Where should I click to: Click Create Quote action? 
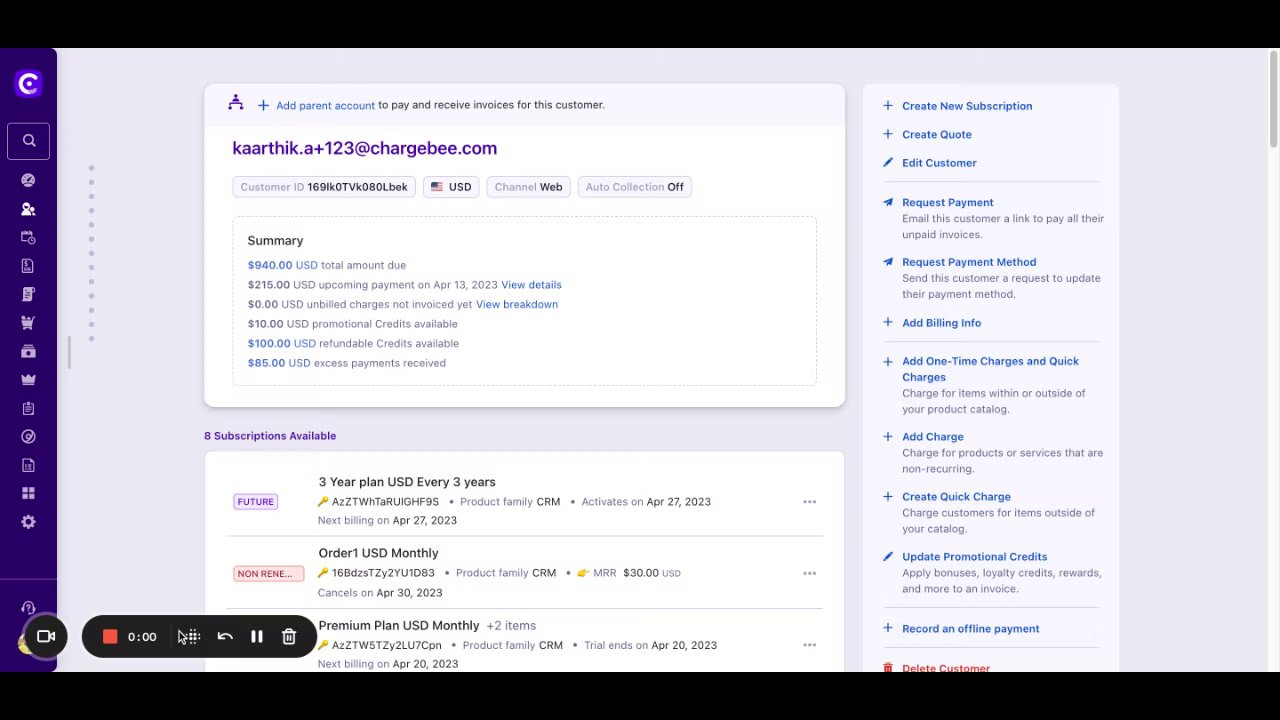936,134
